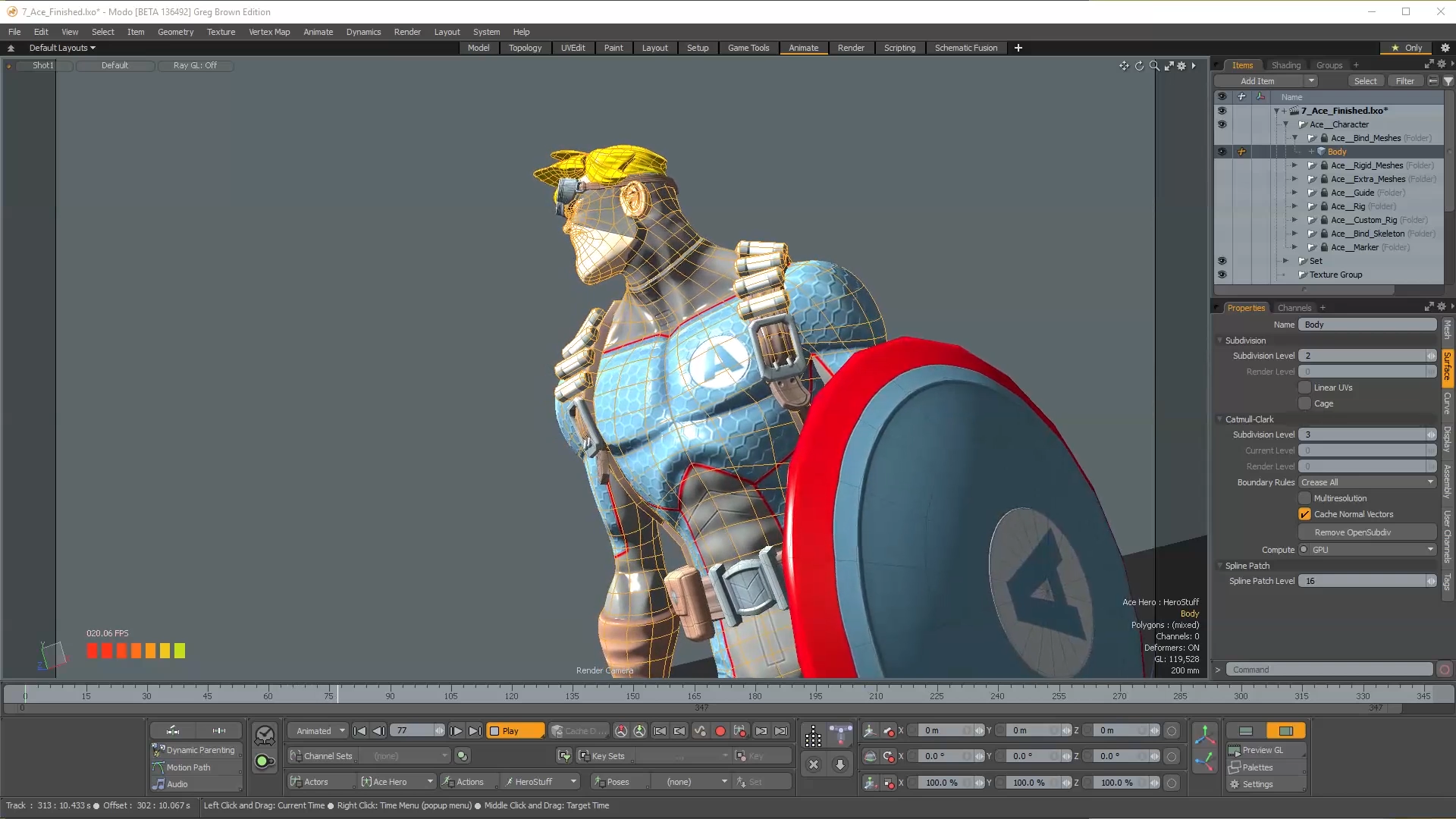Click the Items panel gear settings icon
1456x819 pixels.
pyautogui.click(x=1440, y=64)
